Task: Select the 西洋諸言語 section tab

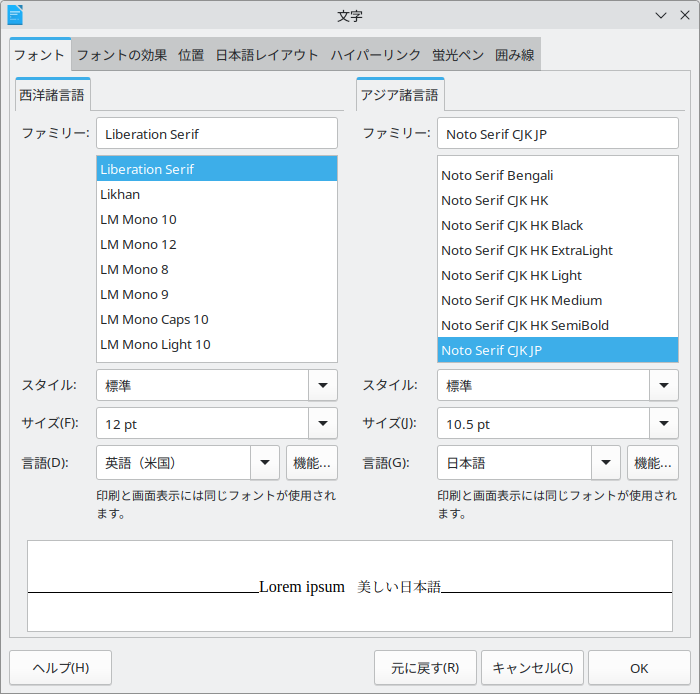Action: coord(52,95)
